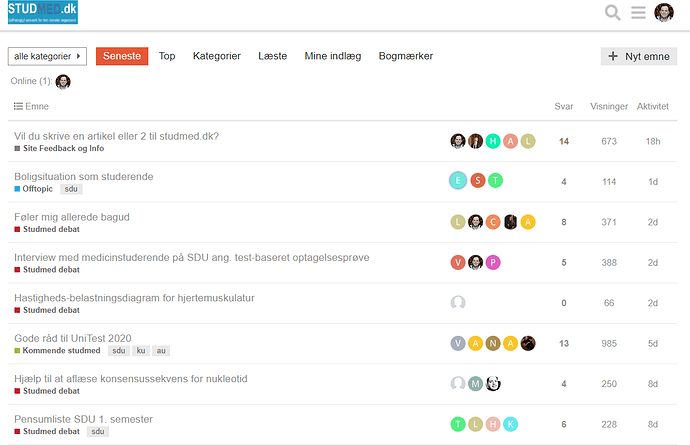Open the Kommende studmed category label

[57, 351]
